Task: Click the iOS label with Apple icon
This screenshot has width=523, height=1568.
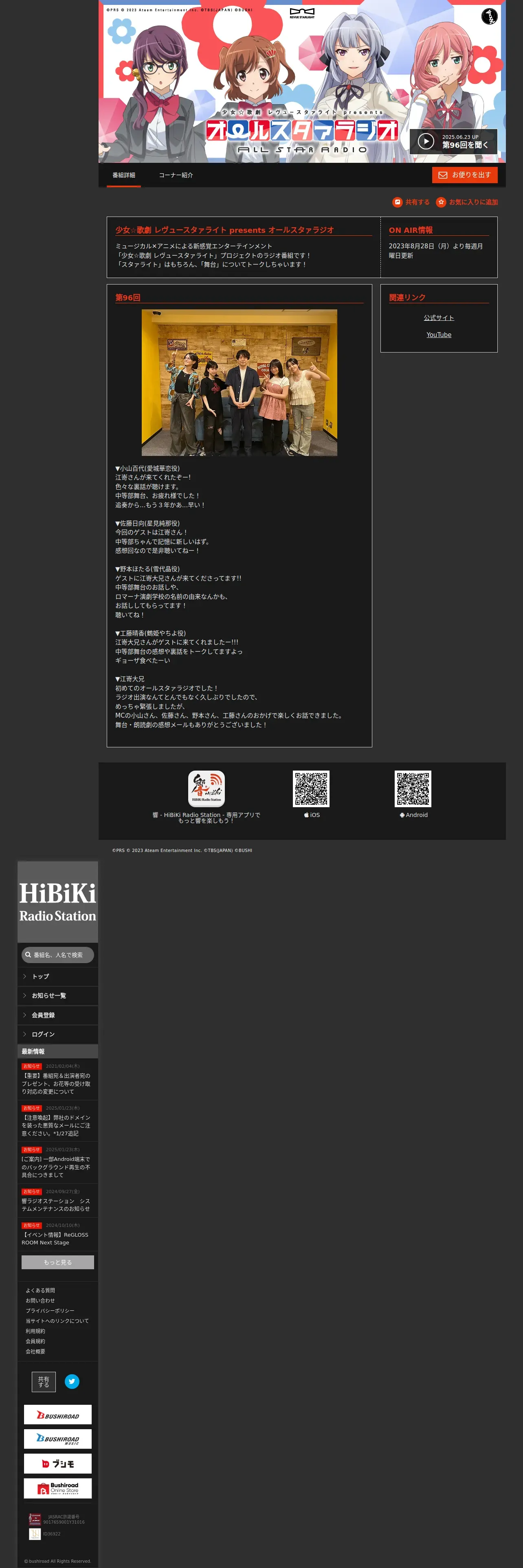Action: pyautogui.click(x=312, y=815)
